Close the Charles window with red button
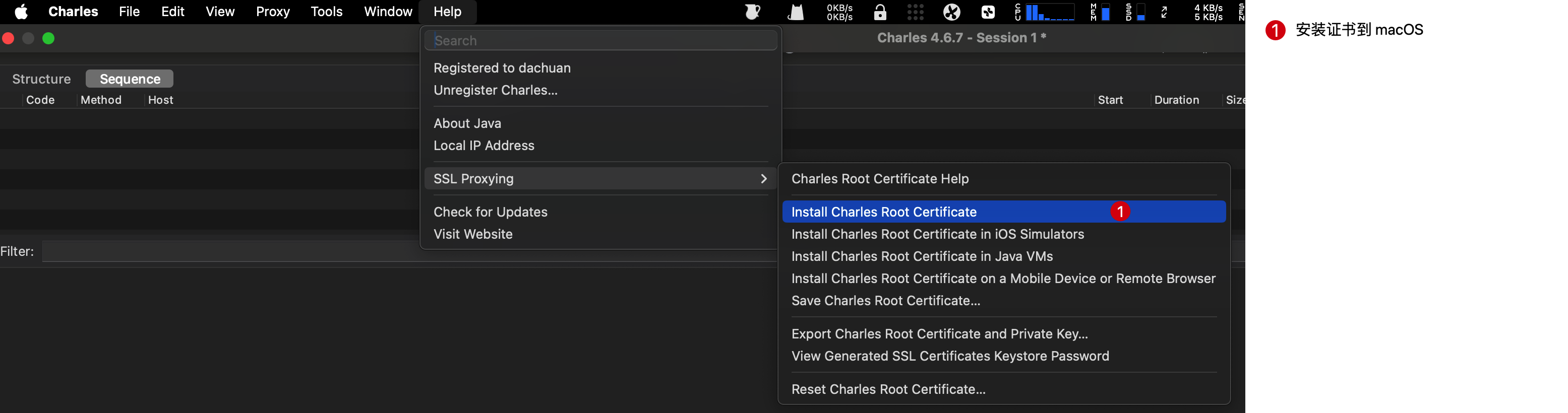The height and width of the screenshot is (413, 1568). pyautogui.click(x=9, y=38)
